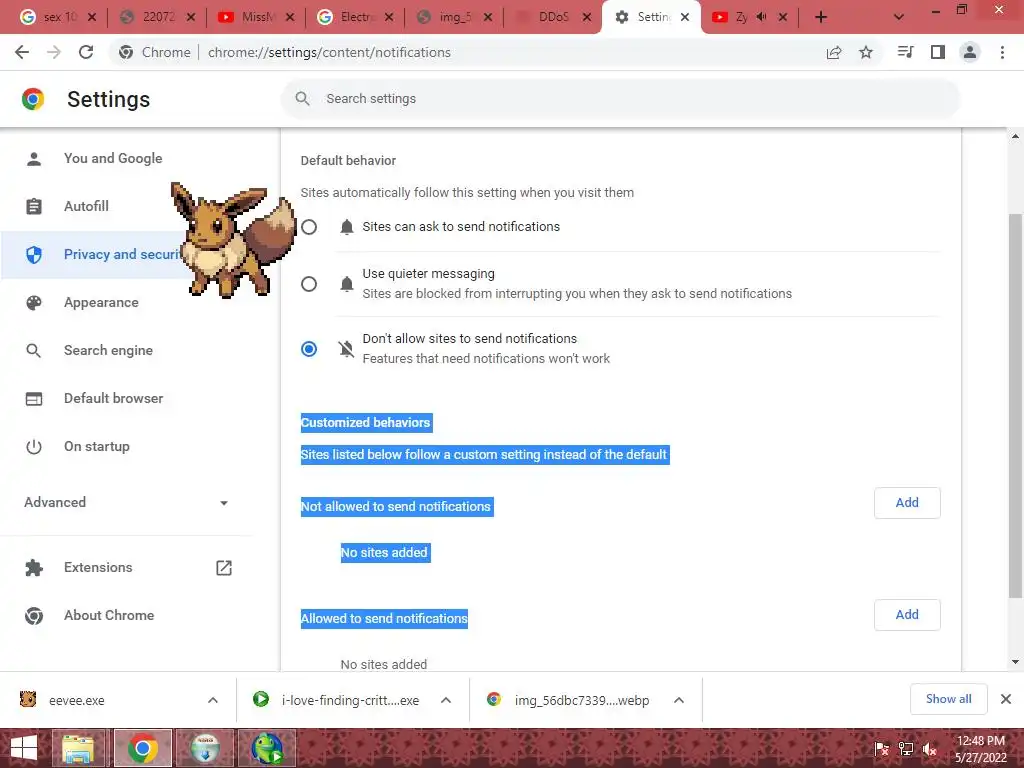Click Show all downloads
Viewport: 1024px width, 768px height.
pos(948,699)
